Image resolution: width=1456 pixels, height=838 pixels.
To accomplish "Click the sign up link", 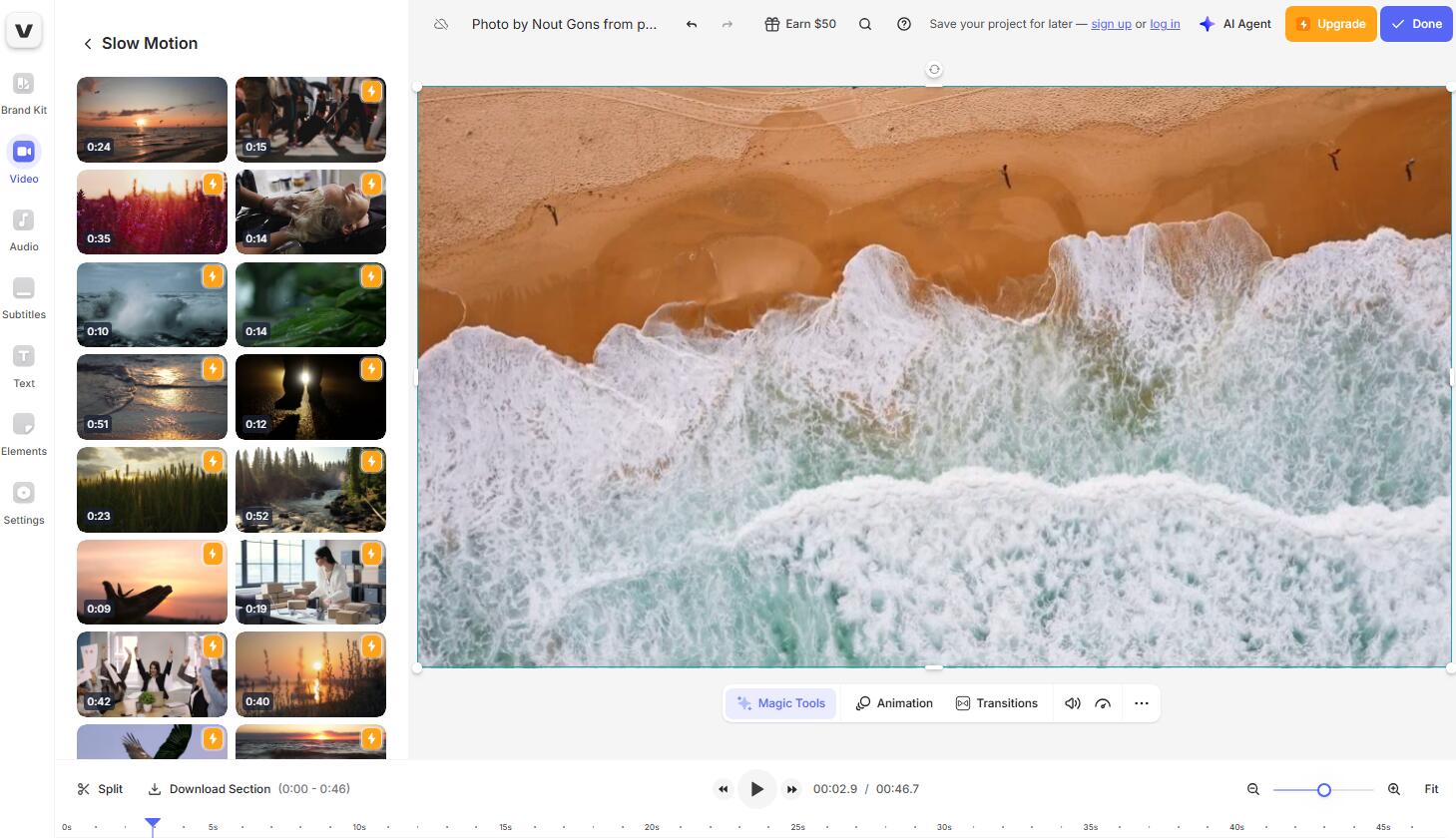I will 1111,24.
